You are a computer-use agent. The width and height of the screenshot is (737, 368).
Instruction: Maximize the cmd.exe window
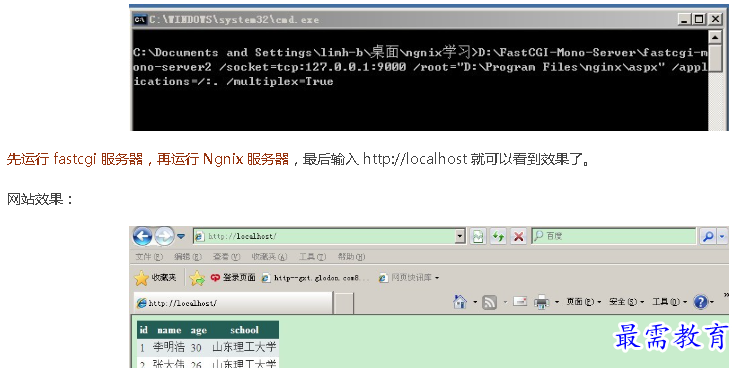(700, 19)
